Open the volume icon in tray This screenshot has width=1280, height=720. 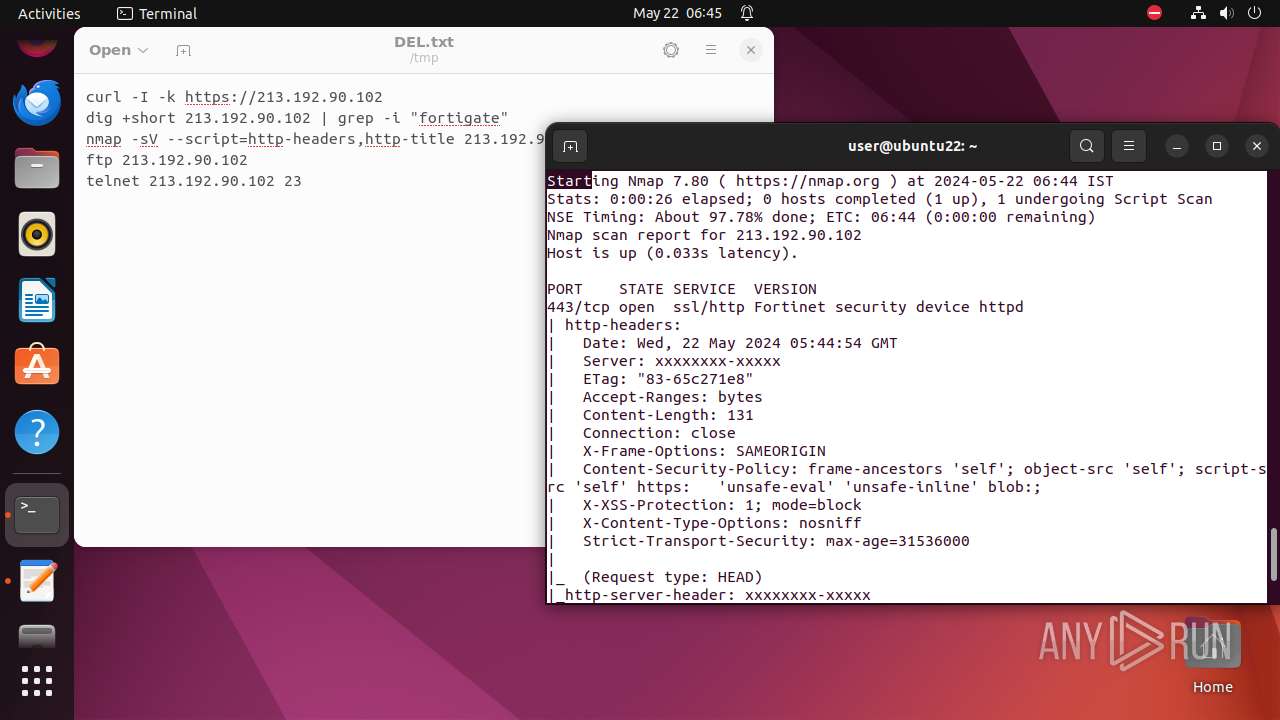point(1227,13)
